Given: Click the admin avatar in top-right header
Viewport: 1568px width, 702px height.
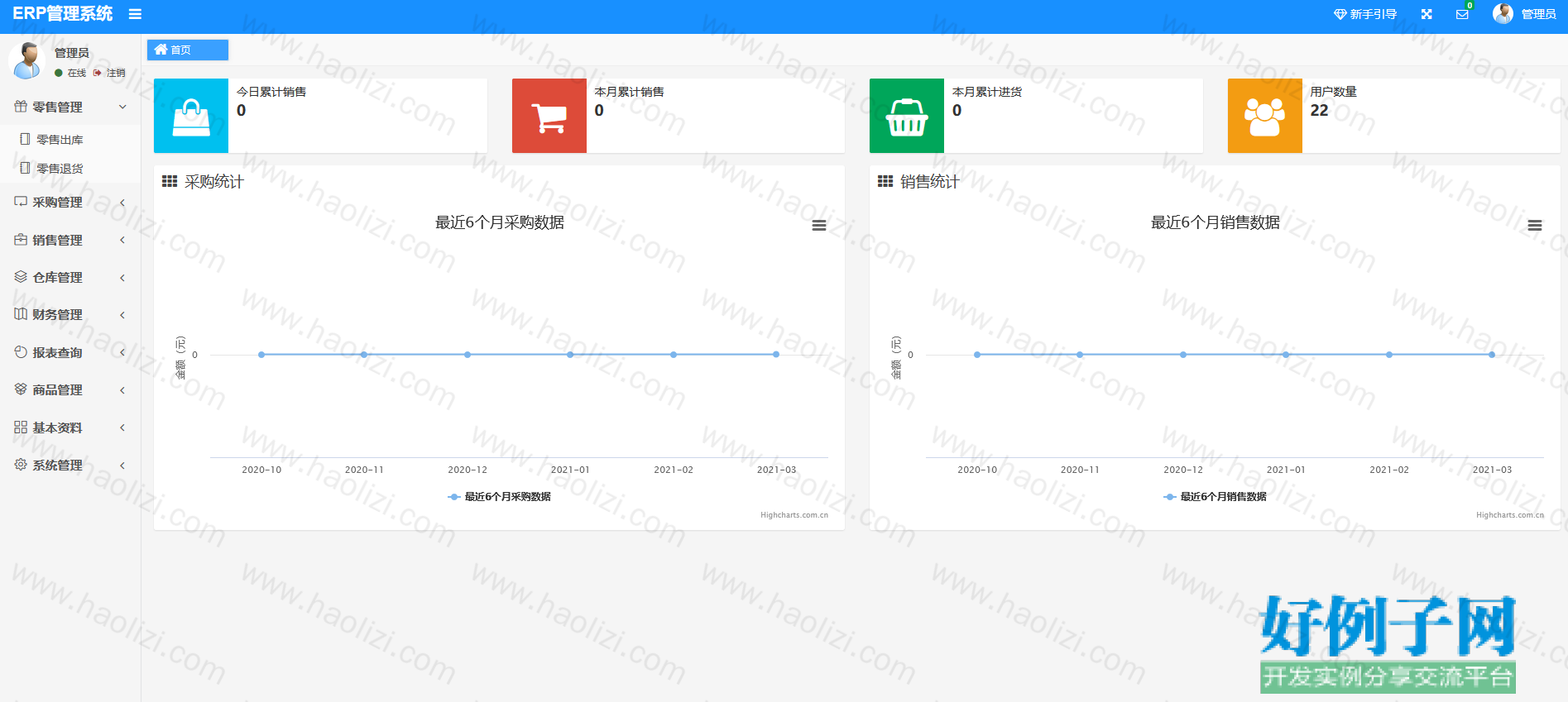Looking at the screenshot, I should pos(1503,13).
